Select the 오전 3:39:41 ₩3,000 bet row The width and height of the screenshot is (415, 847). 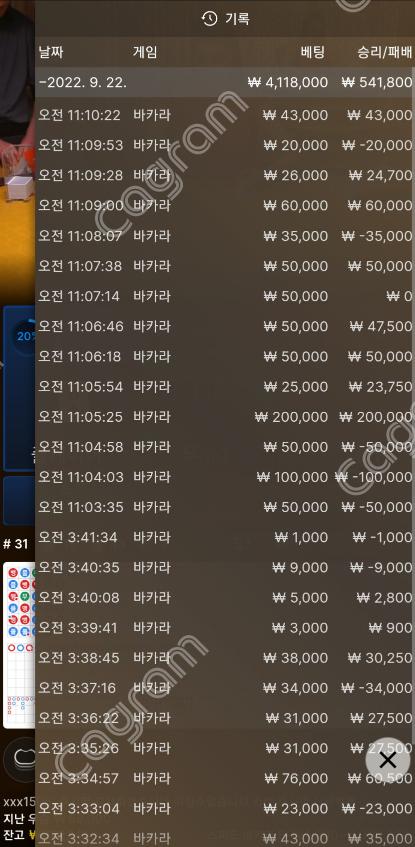(x=225, y=628)
